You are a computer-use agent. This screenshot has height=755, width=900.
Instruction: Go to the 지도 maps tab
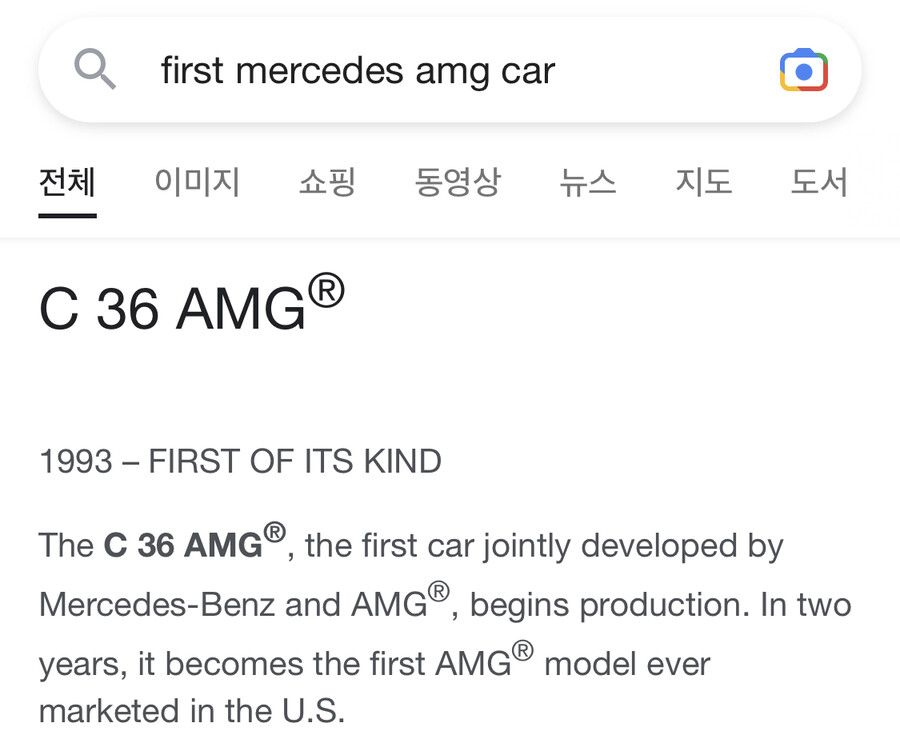tap(704, 182)
